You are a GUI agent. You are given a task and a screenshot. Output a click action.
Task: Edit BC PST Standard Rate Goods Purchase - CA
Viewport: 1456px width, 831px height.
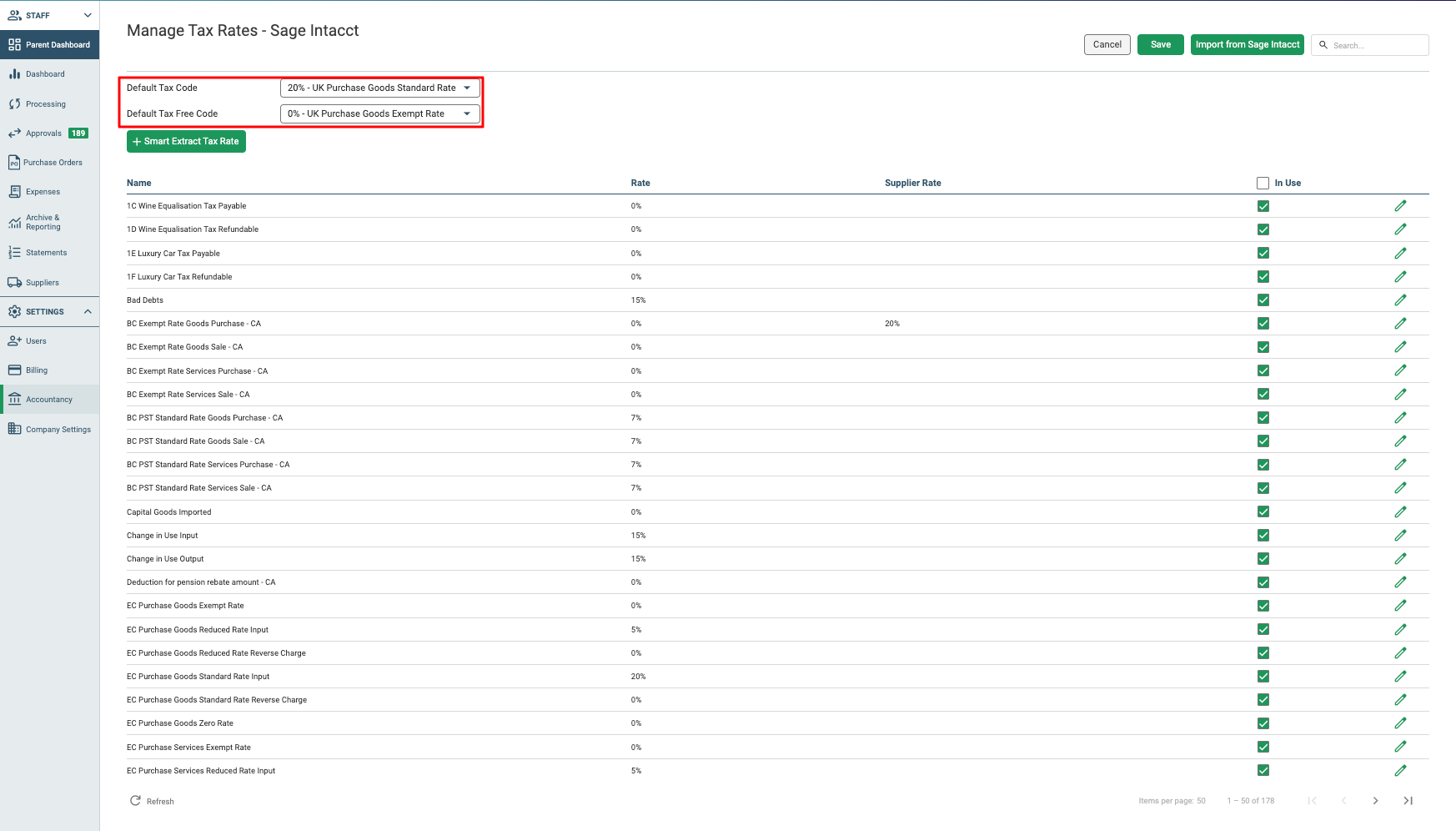coord(1400,417)
